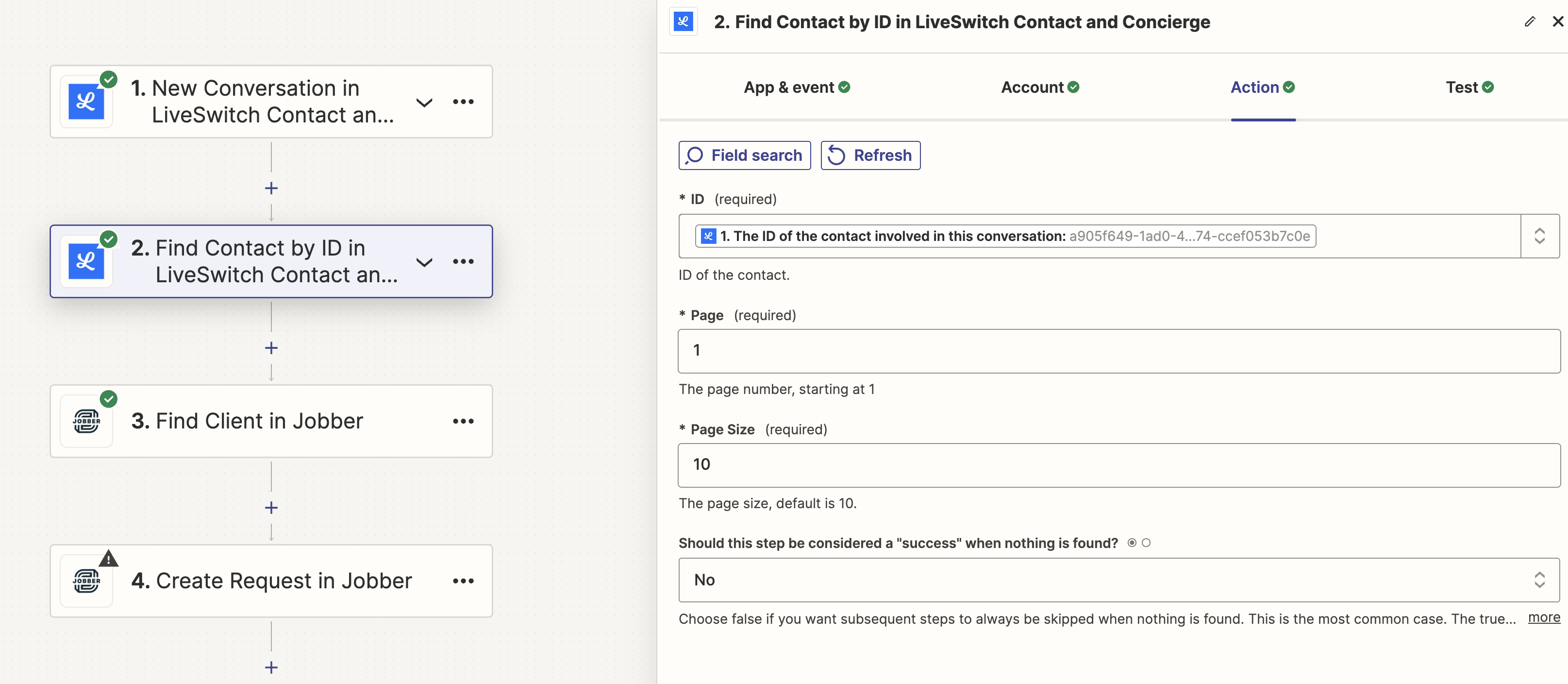Add a step after step 1
Image resolution: width=1568 pixels, height=684 pixels.
click(x=271, y=188)
